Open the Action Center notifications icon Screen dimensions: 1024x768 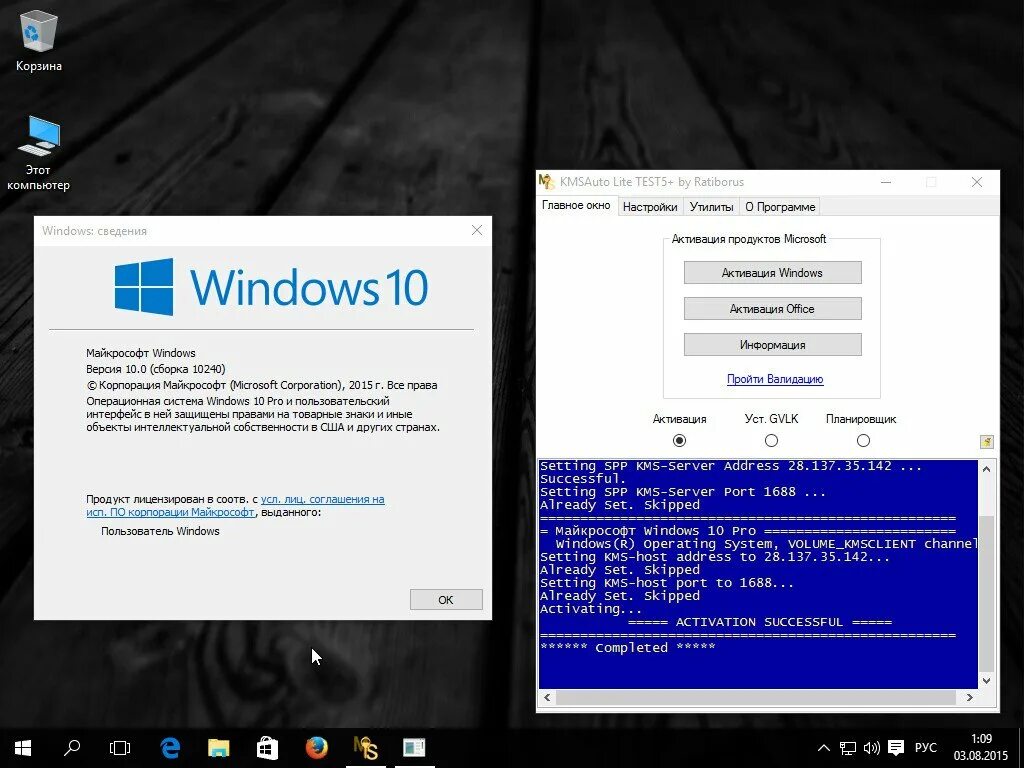tap(896, 748)
